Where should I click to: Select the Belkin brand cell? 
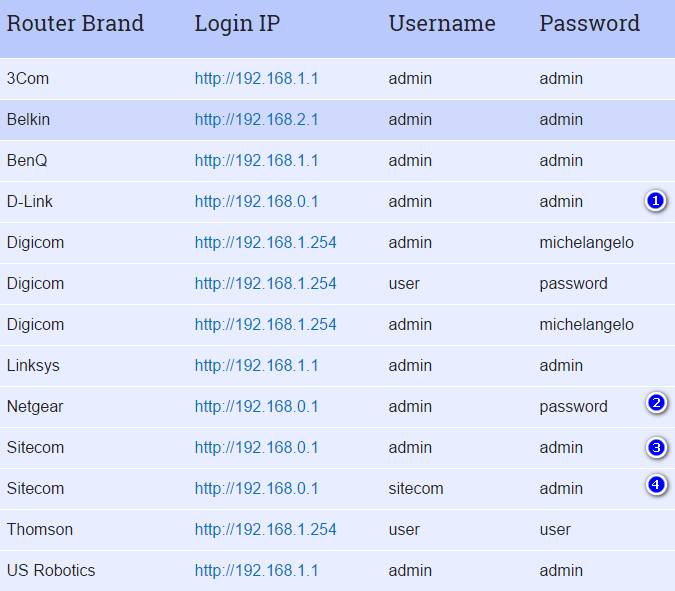tap(28, 120)
